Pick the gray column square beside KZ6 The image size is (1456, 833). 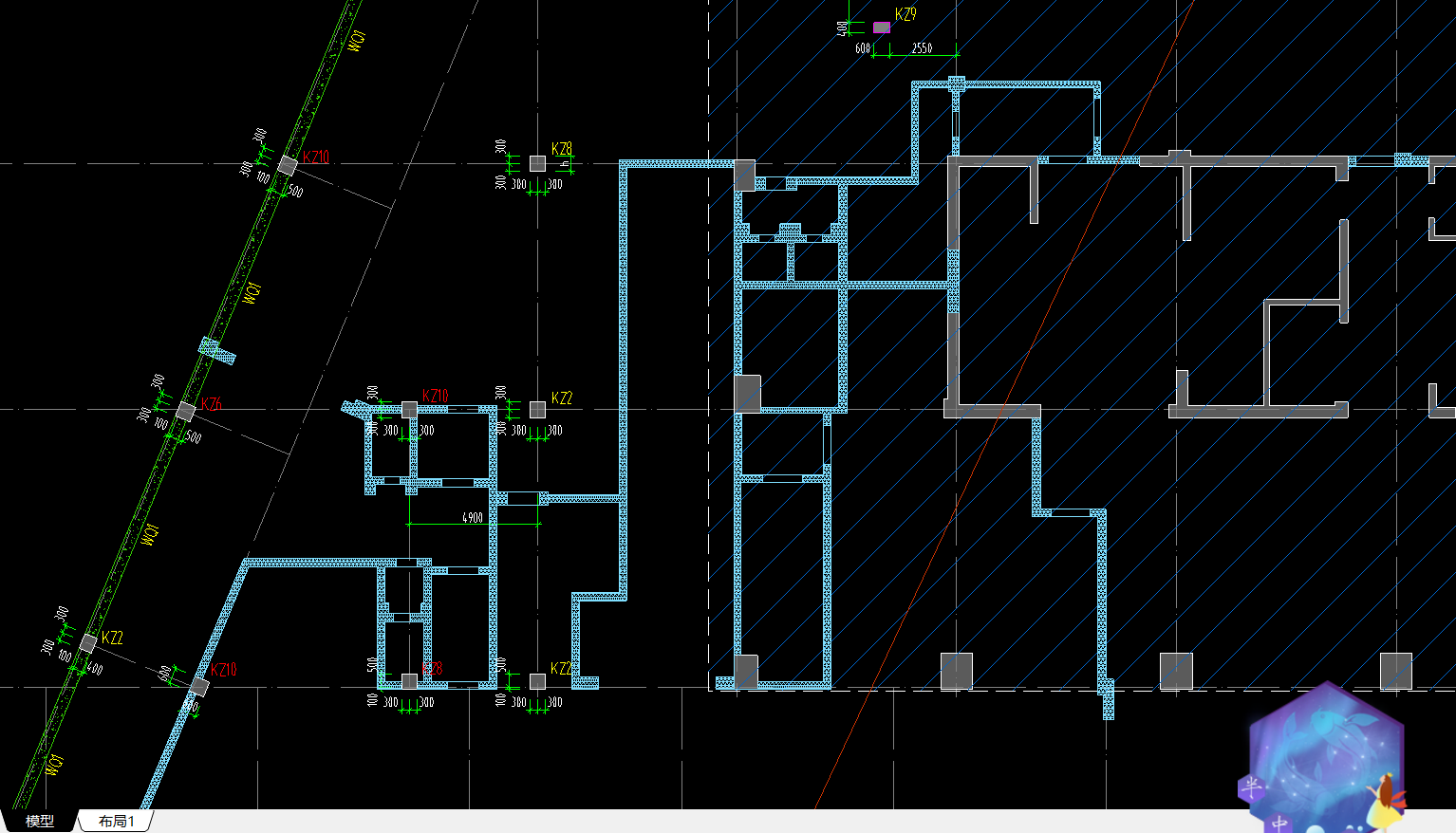[186, 411]
